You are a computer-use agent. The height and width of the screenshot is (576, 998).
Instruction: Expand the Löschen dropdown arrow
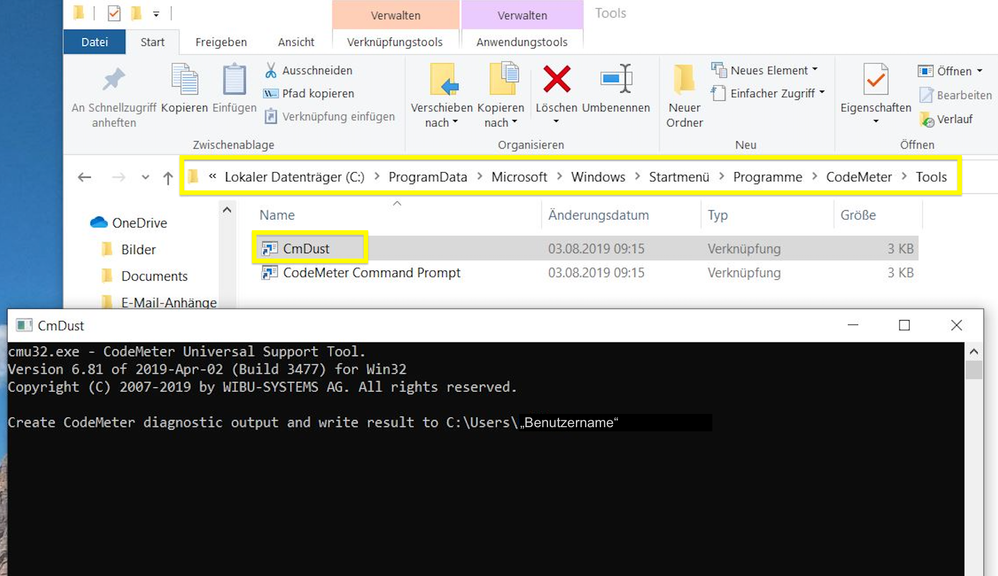(x=556, y=122)
